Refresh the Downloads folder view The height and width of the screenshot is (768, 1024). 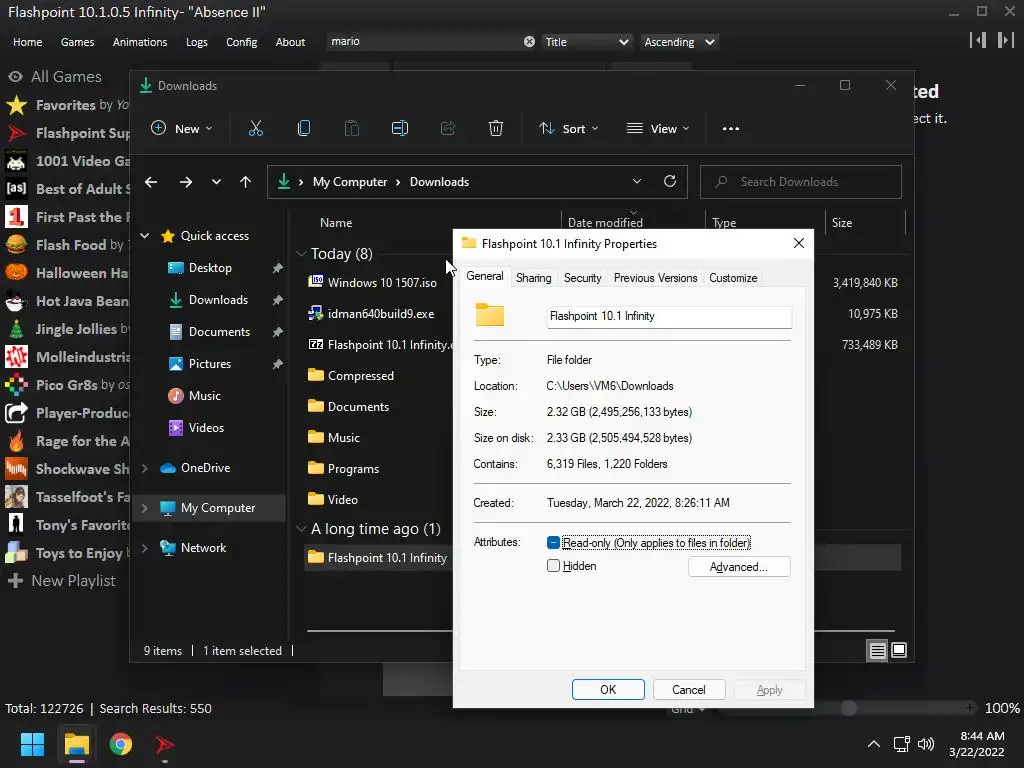[x=670, y=182]
